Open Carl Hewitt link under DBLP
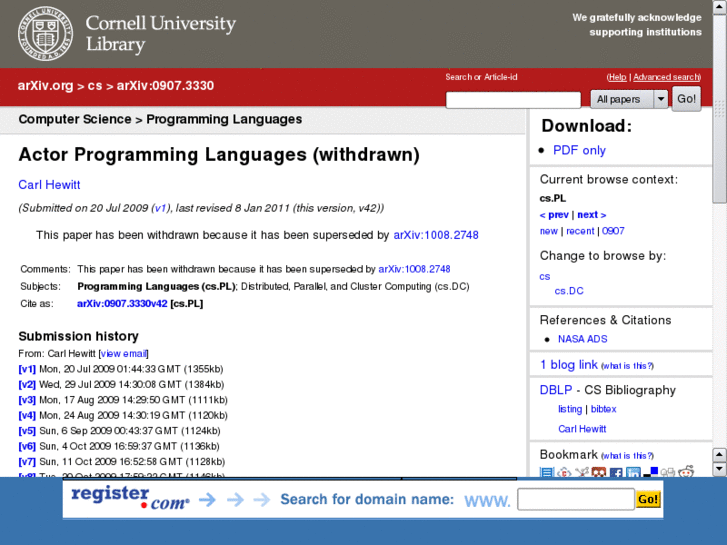Screen dimensions: 727x545 coord(582,429)
